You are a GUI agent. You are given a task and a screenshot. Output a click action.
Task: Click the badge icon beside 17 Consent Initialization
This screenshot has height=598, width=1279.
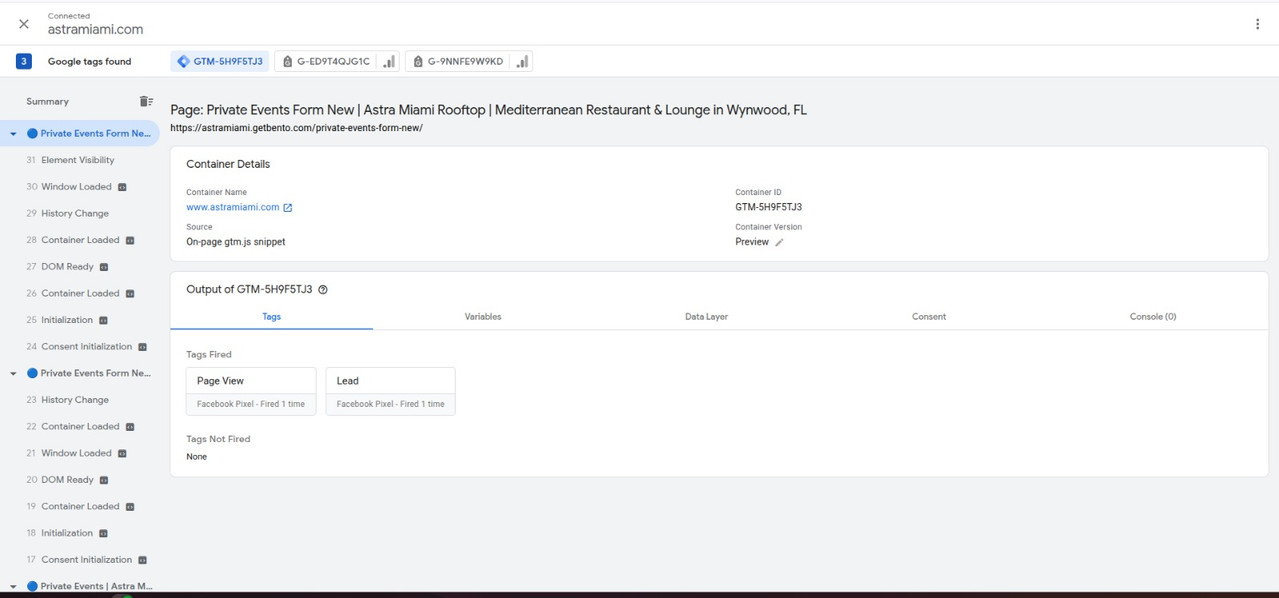(x=142, y=560)
